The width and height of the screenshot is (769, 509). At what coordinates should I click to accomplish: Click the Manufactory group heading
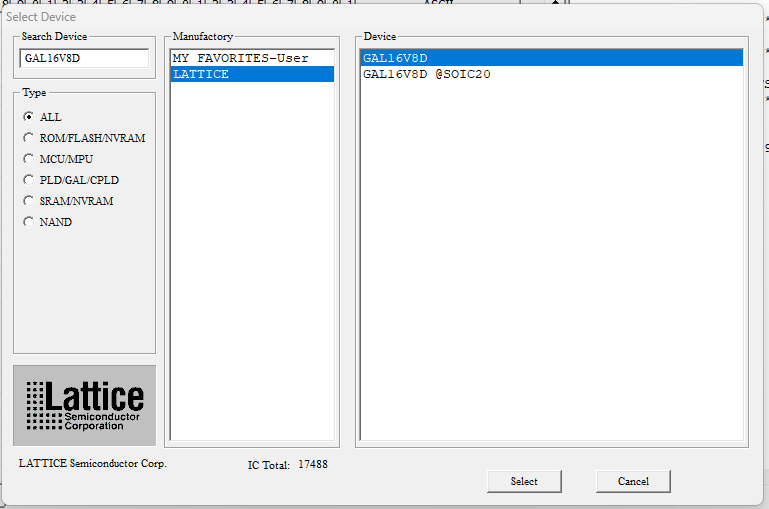pyautogui.click(x=202, y=37)
